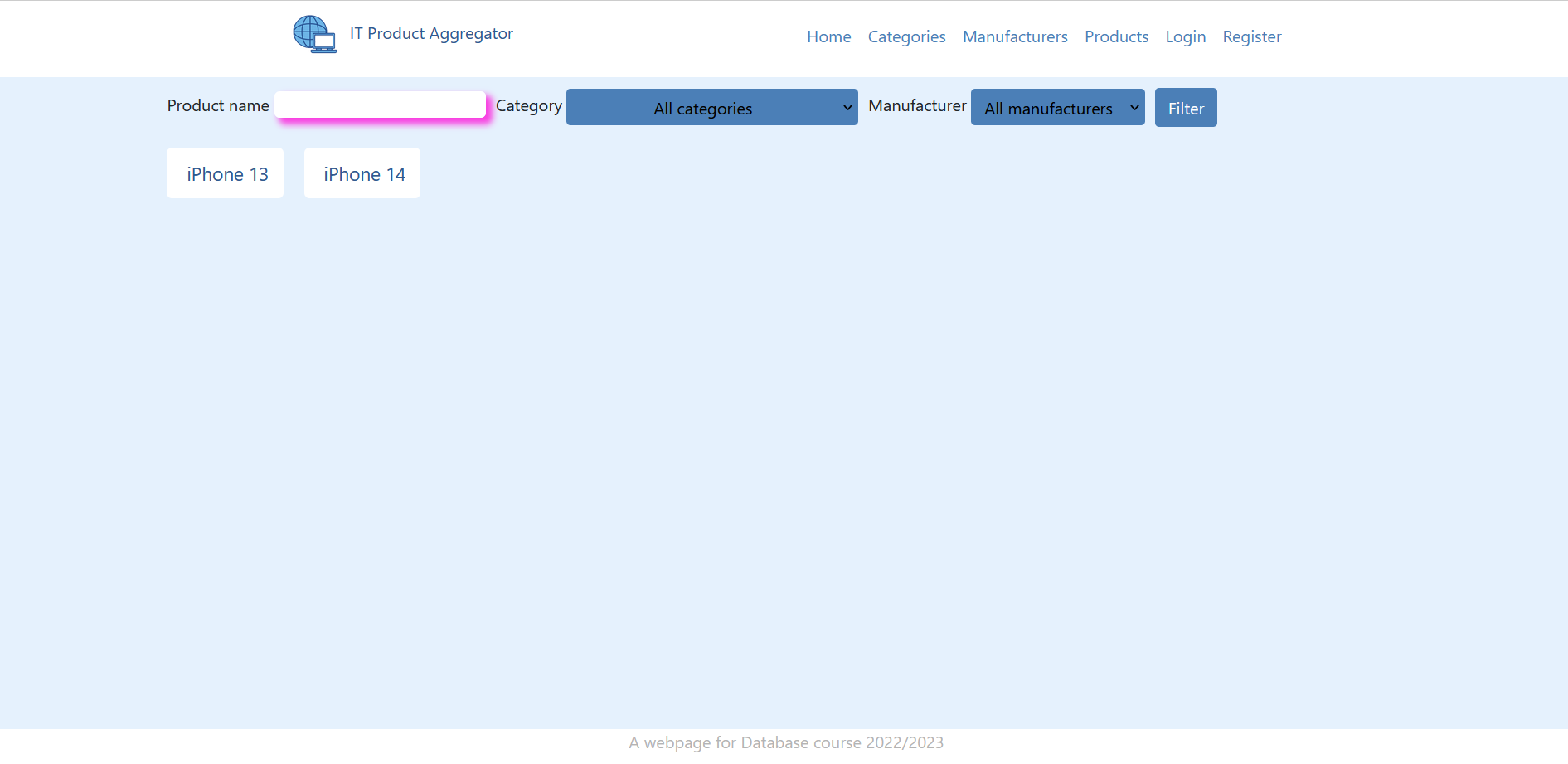Click the Database course footer text
The width and height of the screenshot is (1568, 764).
coord(785,742)
